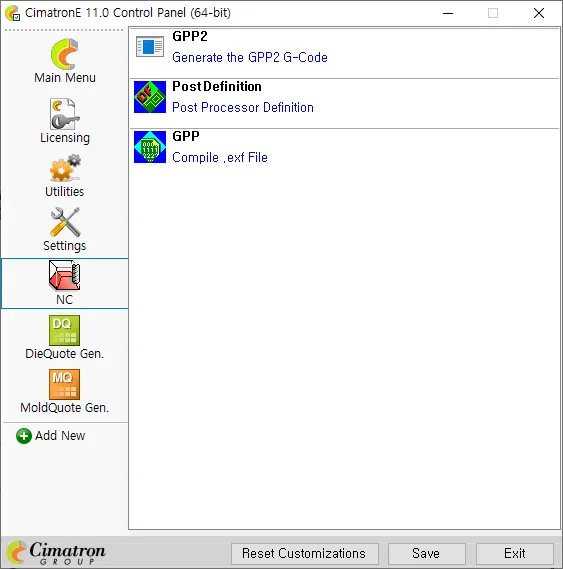Click the GPP2 heading text
The height and width of the screenshot is (569, 563).
(x=190, y=36)
